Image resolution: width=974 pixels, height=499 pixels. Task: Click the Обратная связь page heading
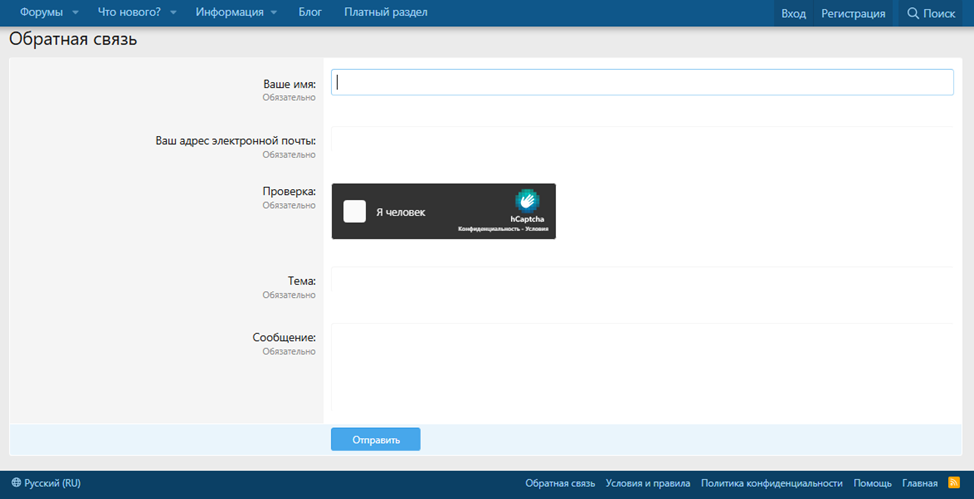pos(73,40)
